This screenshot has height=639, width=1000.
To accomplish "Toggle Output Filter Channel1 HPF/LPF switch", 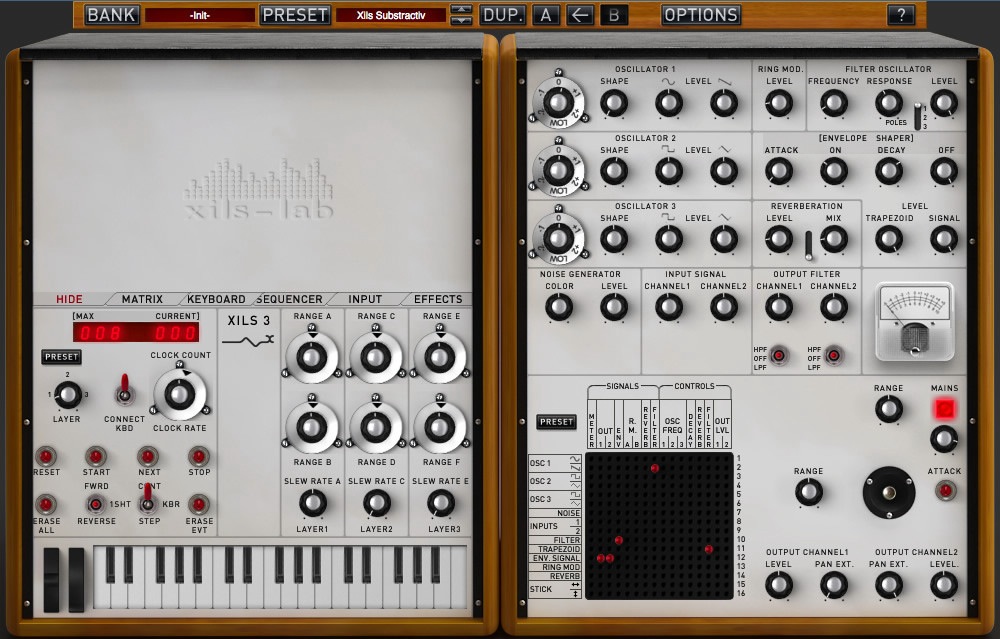I will tap(777, 355).
